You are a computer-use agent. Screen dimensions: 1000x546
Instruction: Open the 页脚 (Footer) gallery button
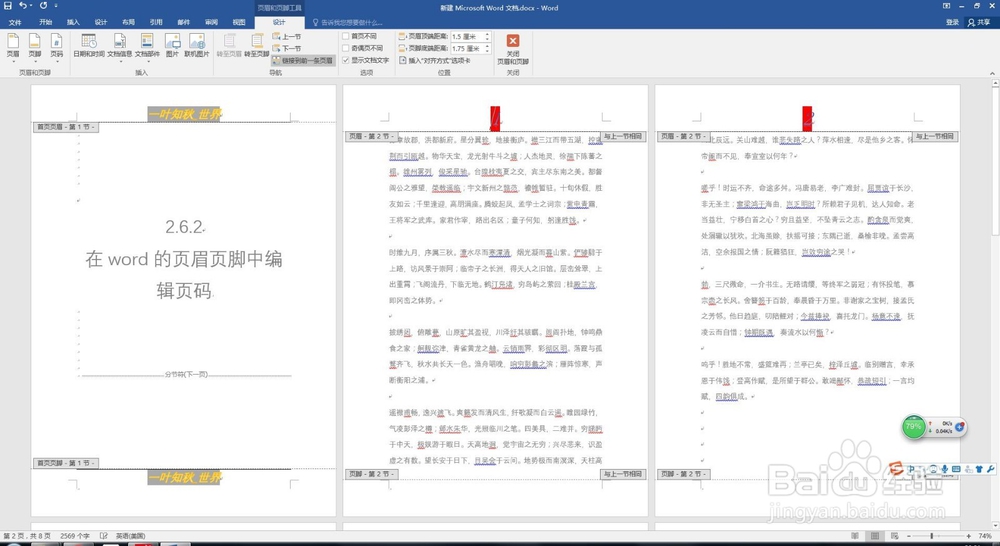click(x=34, y=46)
